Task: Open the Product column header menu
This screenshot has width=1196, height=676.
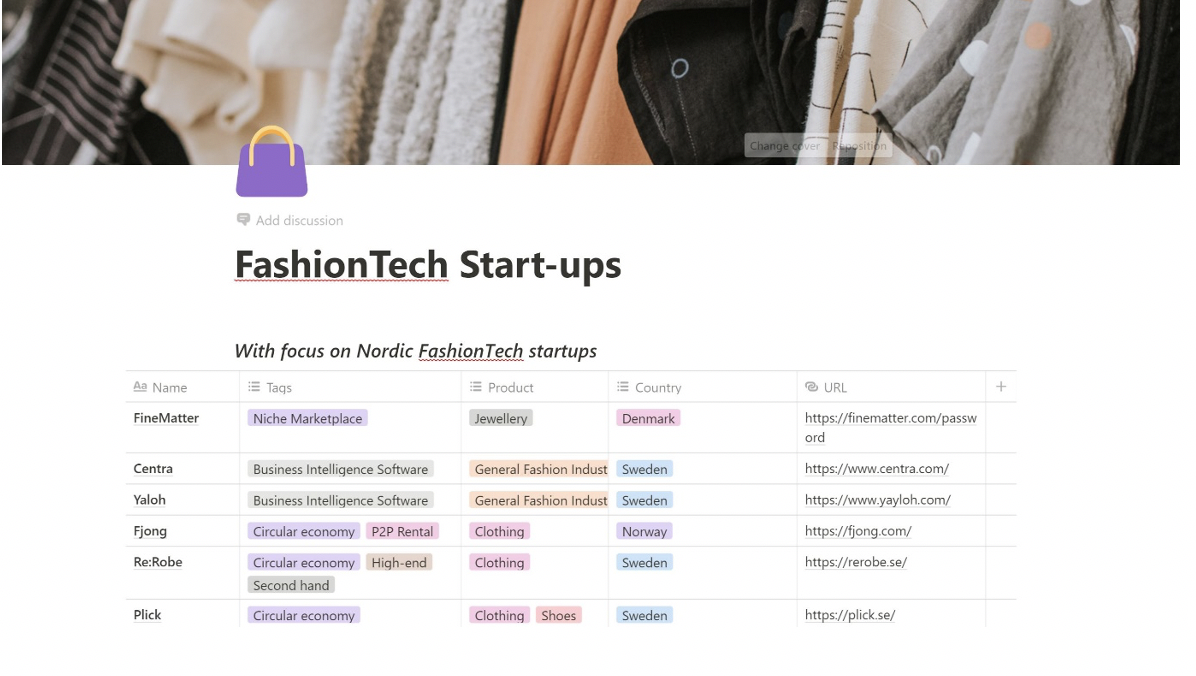Action: coord(510,387)
